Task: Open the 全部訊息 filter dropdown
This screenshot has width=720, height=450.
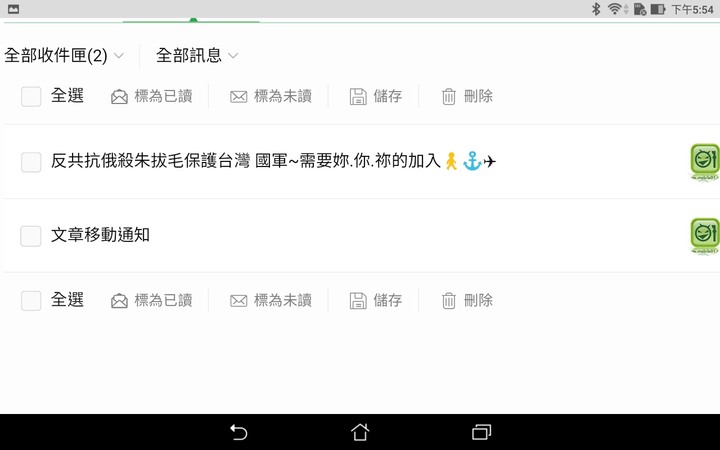Action: (x=197, y=56)
